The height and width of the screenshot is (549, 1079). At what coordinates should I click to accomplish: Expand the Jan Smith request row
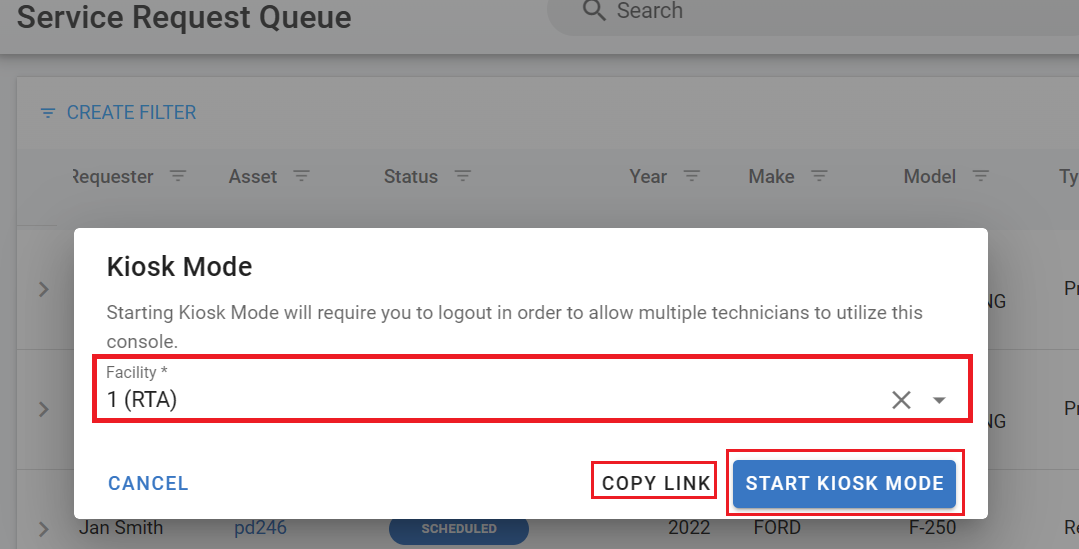click(x=43, y=528)
